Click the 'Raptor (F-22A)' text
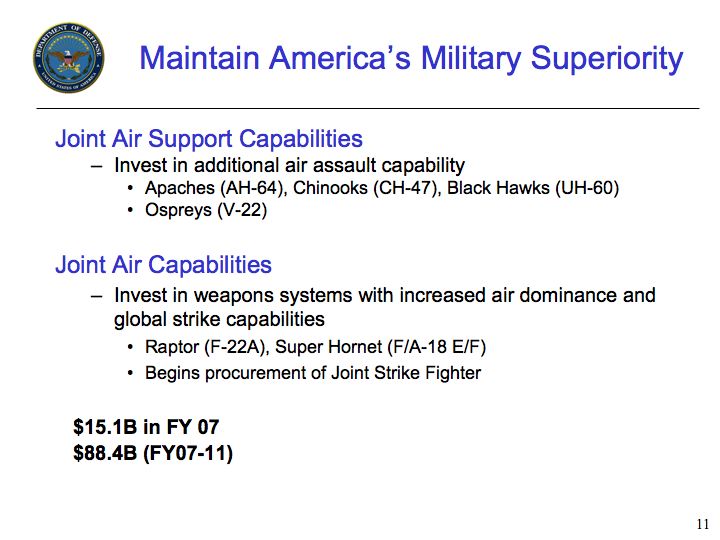The height and width of the screenshot is (540, 720). pyautogui.click(x=207, y=347)
